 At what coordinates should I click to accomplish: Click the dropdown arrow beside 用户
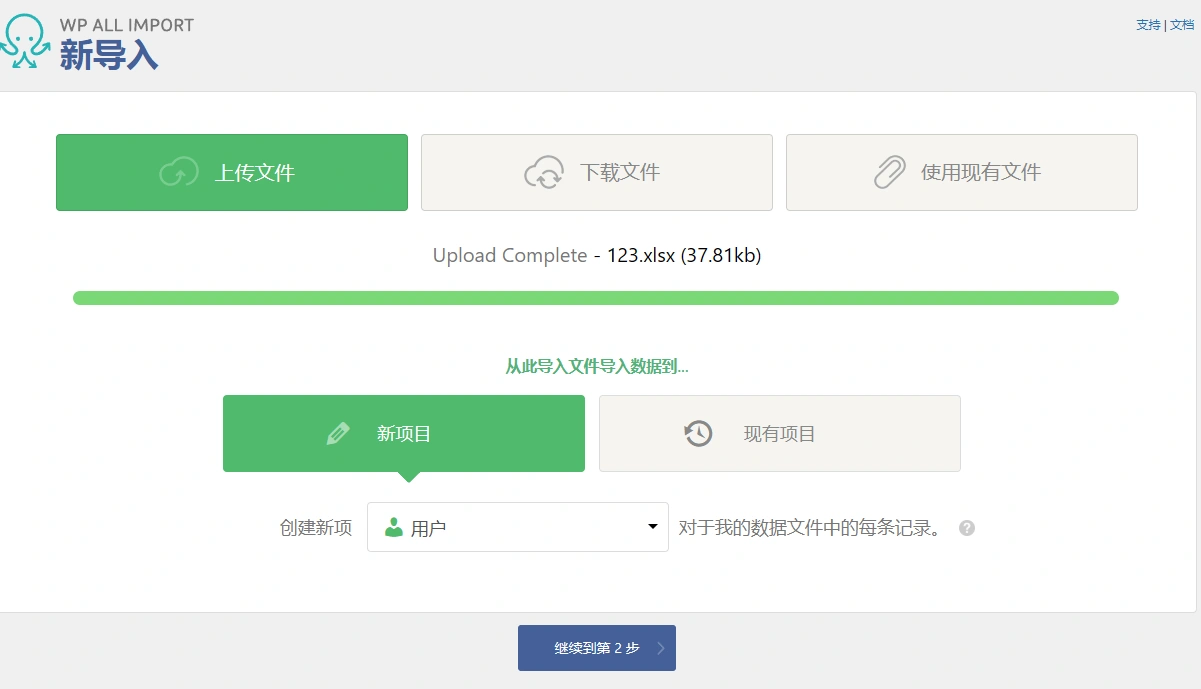(x=652, y=526)
